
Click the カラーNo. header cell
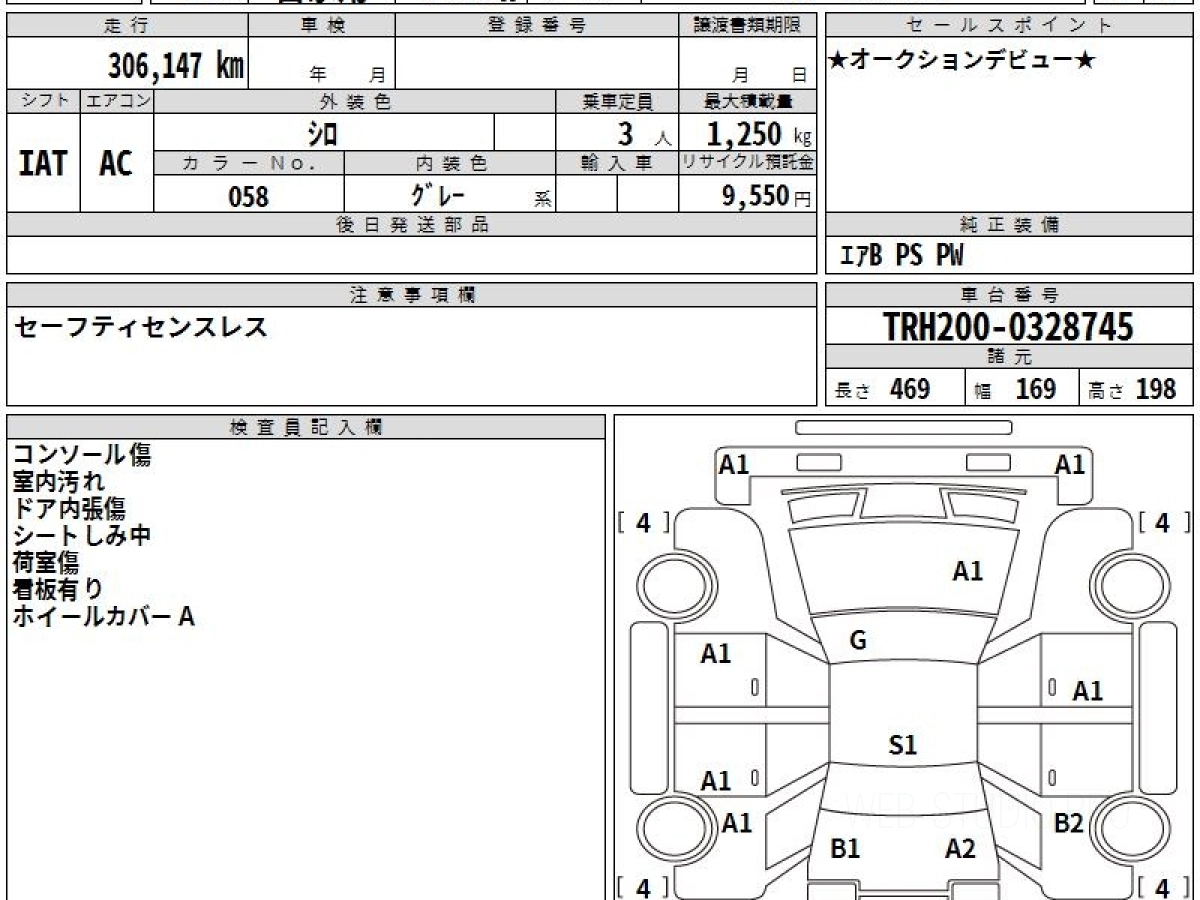pyautogui.click(x=249, y=163)
